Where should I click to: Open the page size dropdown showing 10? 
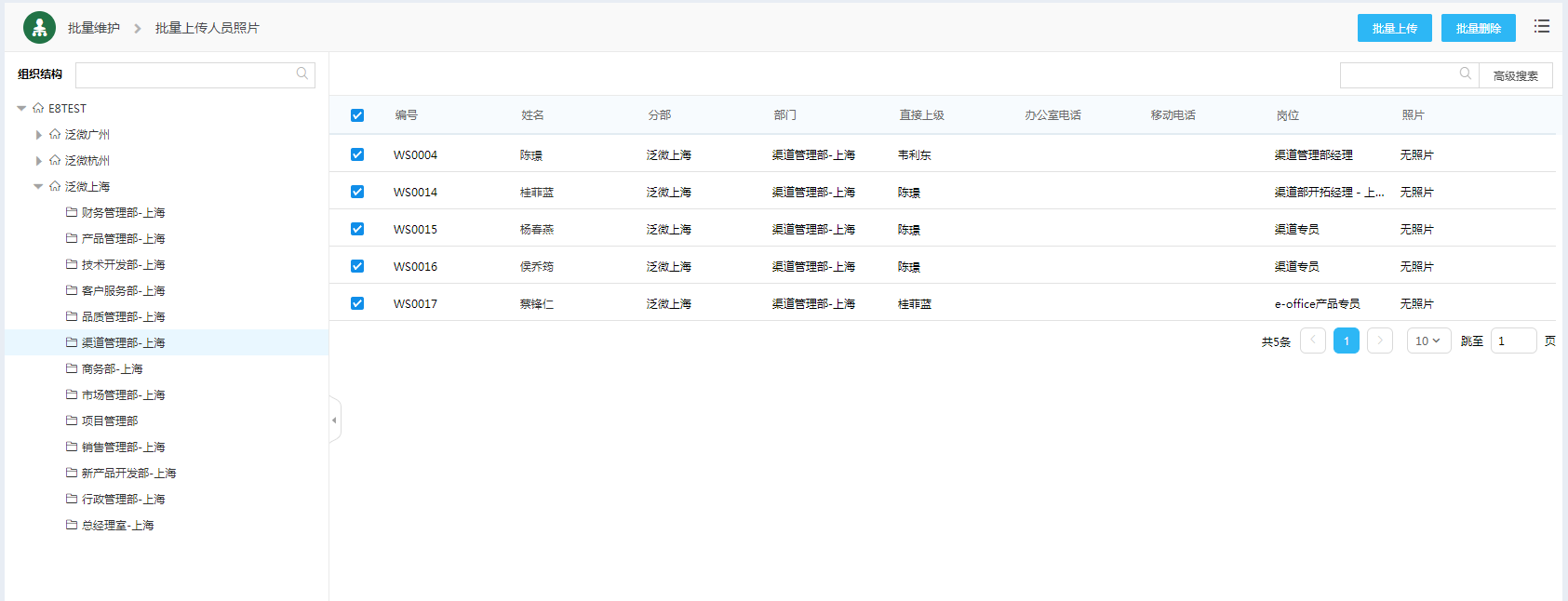(1428, 341)
